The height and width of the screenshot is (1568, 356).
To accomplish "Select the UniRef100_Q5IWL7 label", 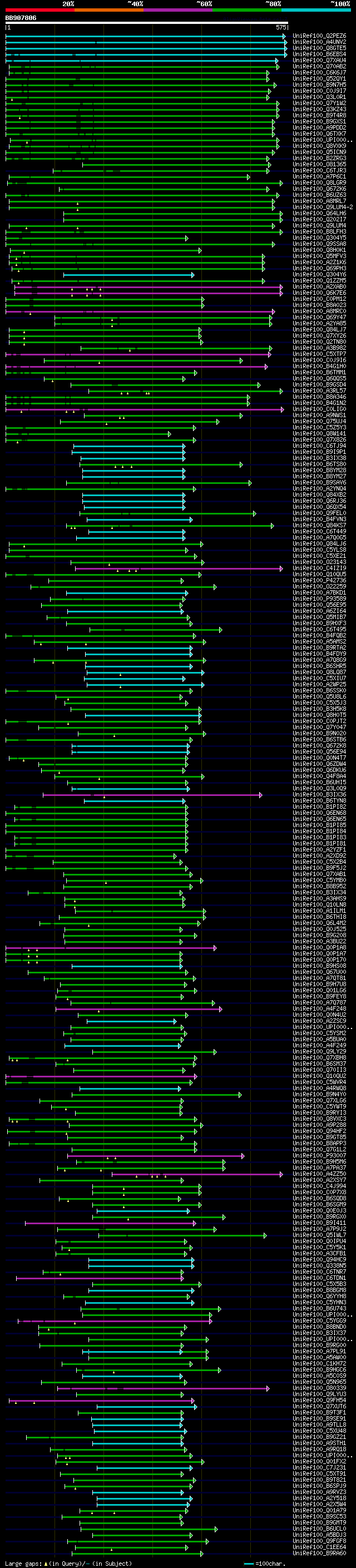I will pos(319,1235).
